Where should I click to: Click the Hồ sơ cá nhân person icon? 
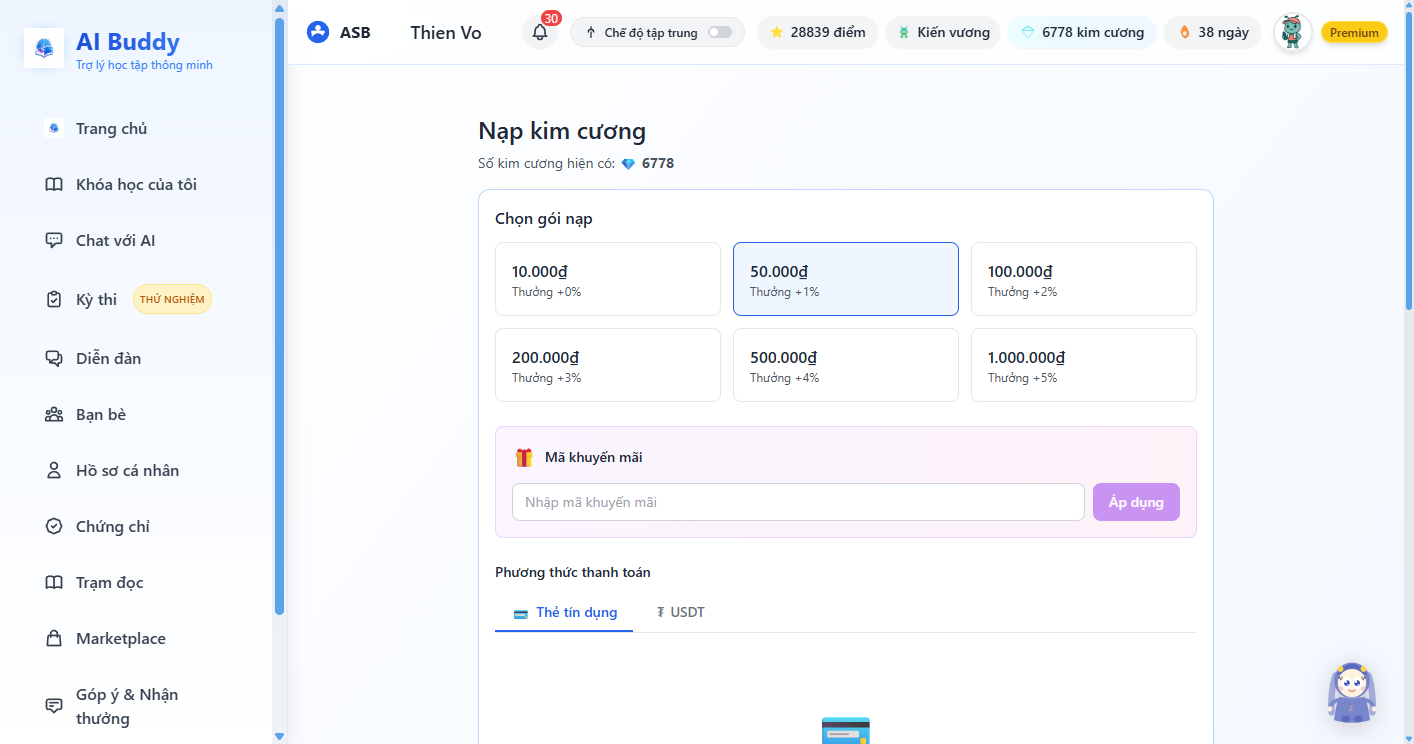click(54, 470)
